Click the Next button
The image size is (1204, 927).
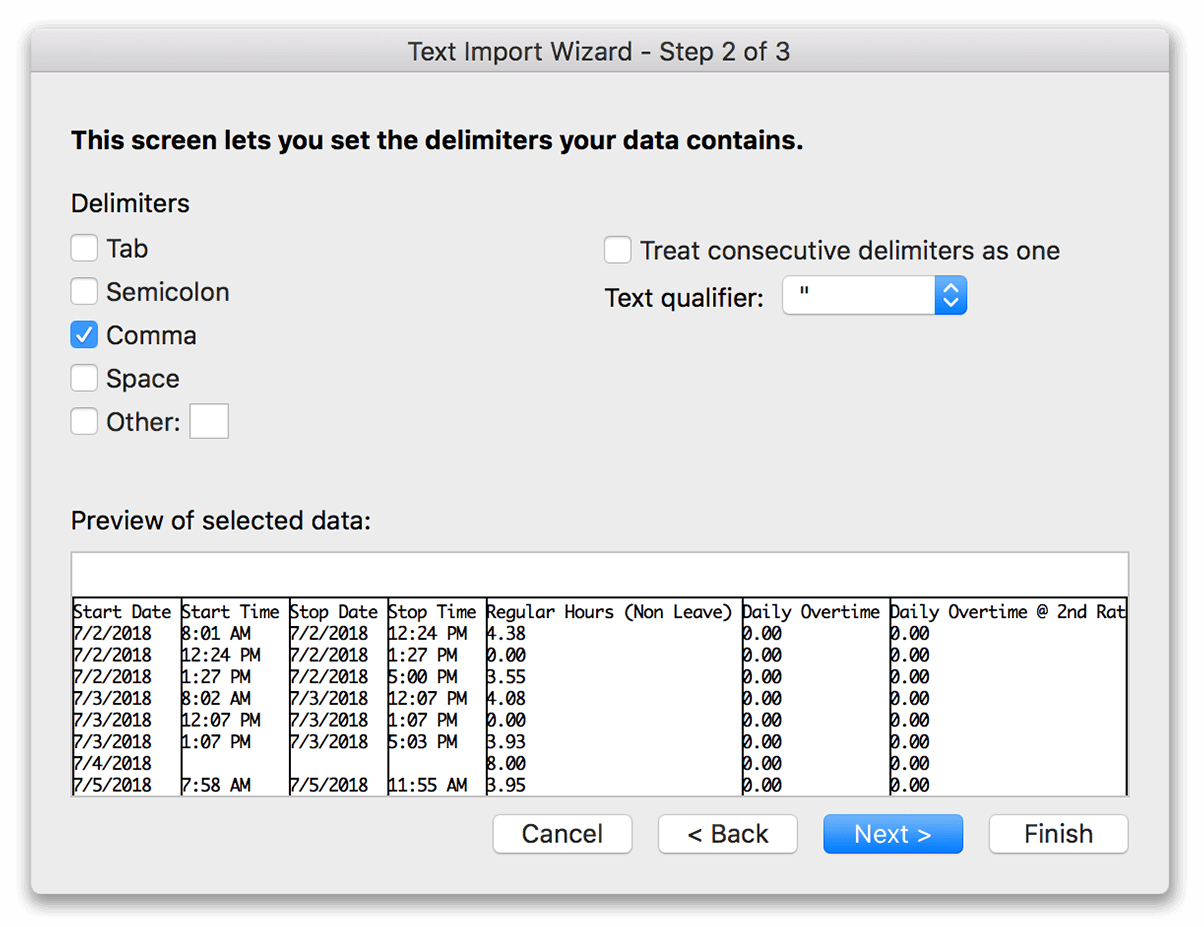point(893,833)
